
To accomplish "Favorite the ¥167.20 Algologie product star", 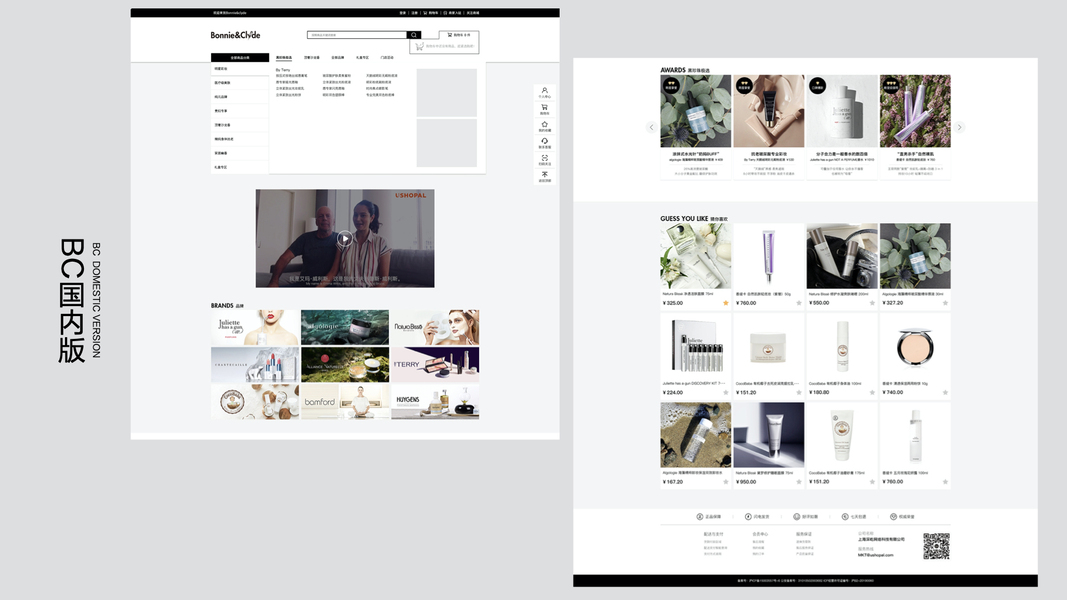I will pyautogui.click(x=725, y=482).
